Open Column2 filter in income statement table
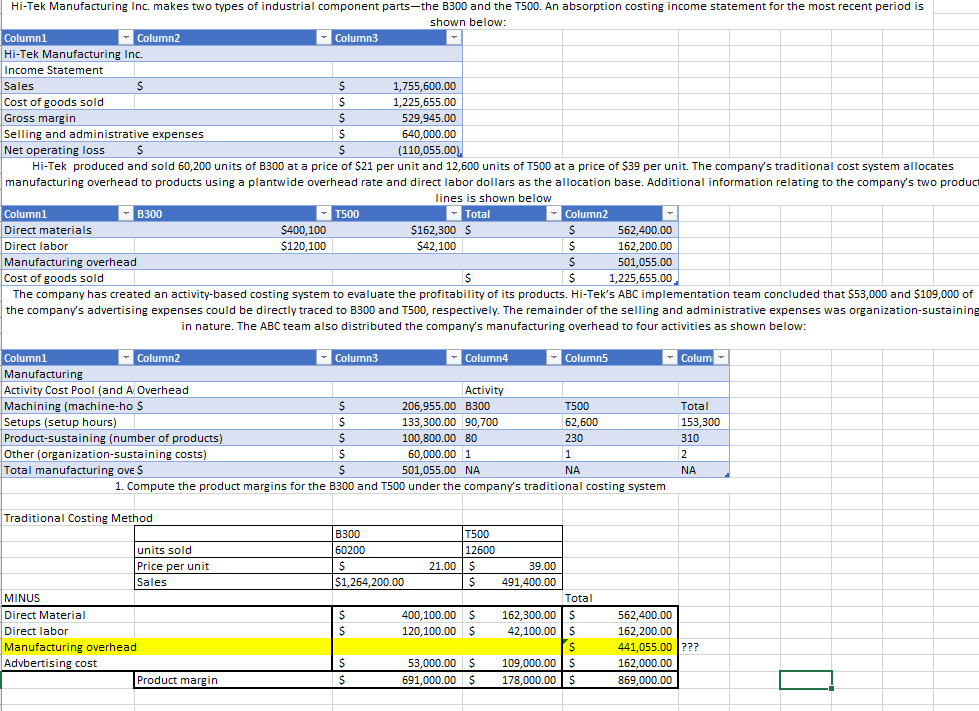The image size is (979, 711). 324,38
